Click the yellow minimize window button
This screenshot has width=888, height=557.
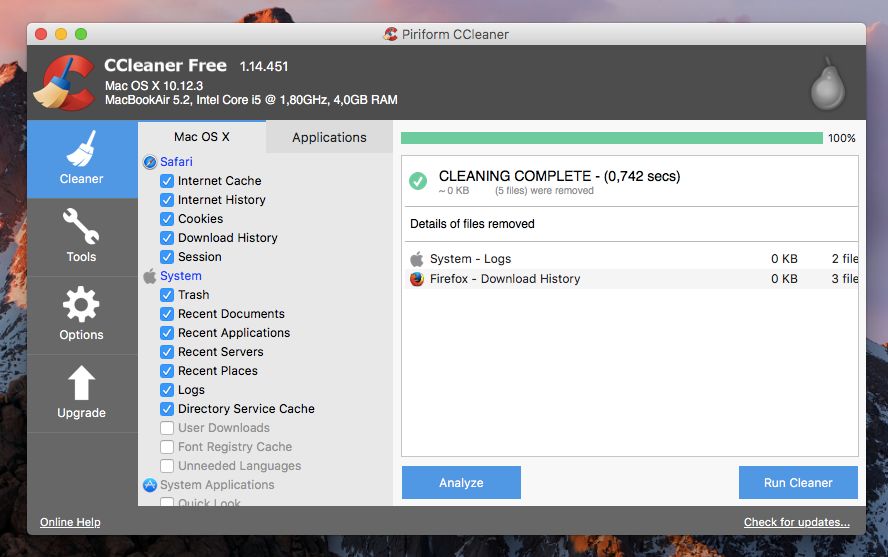click(61, 35)
